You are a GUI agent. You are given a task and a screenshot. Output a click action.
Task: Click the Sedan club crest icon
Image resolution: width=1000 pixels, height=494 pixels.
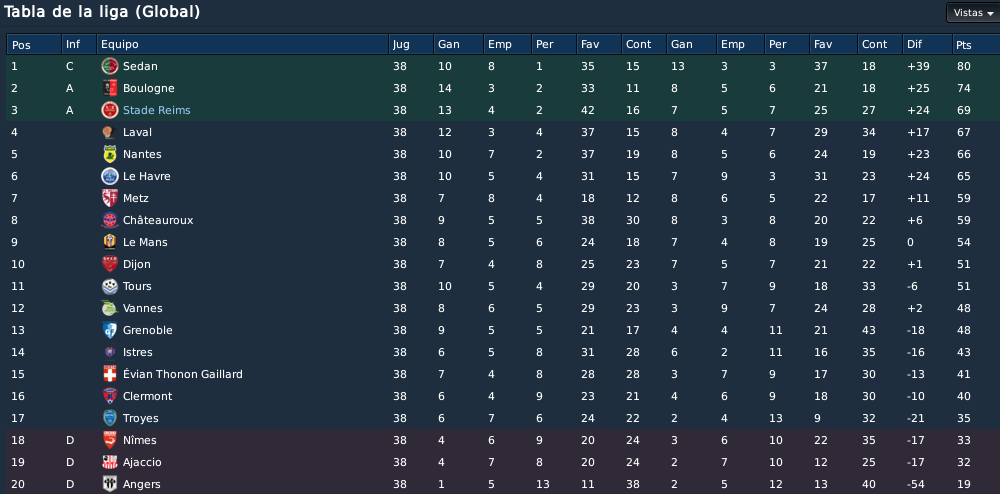[110, 66]
